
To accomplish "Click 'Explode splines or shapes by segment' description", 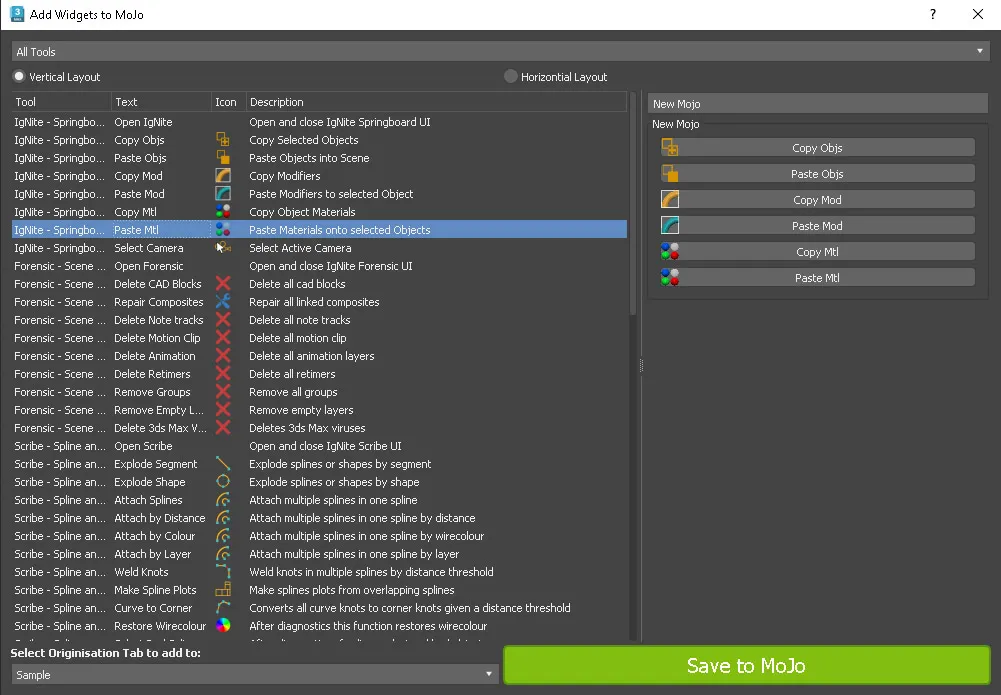I will 340,464.
